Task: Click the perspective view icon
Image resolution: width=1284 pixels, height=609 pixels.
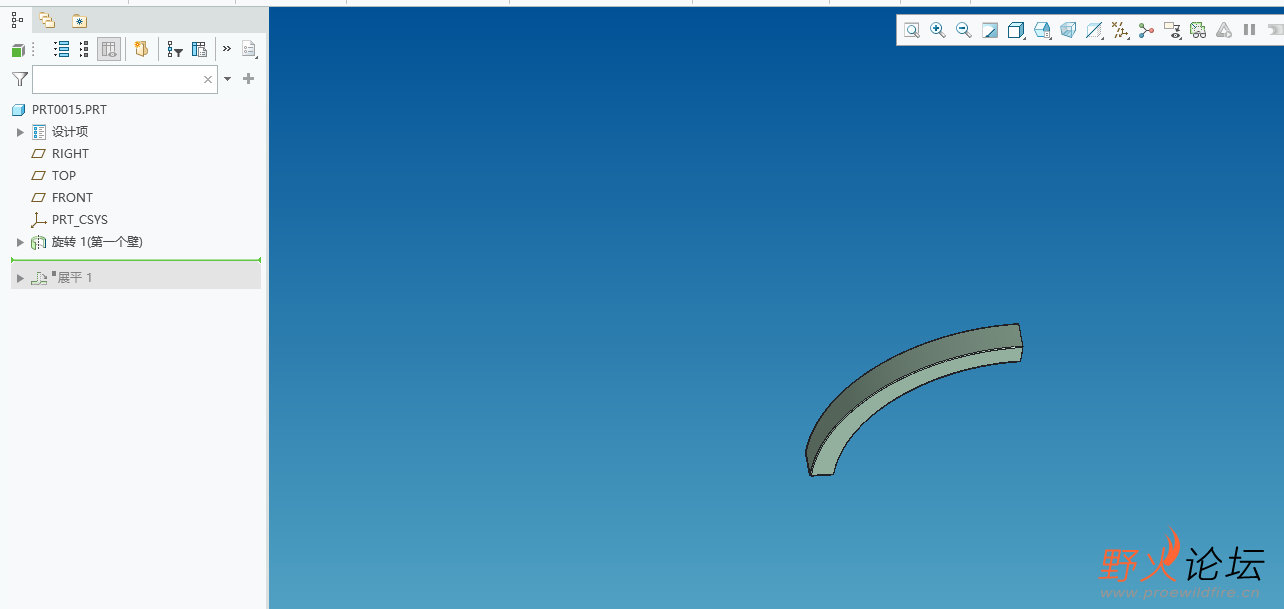Action: [1068, 31]
